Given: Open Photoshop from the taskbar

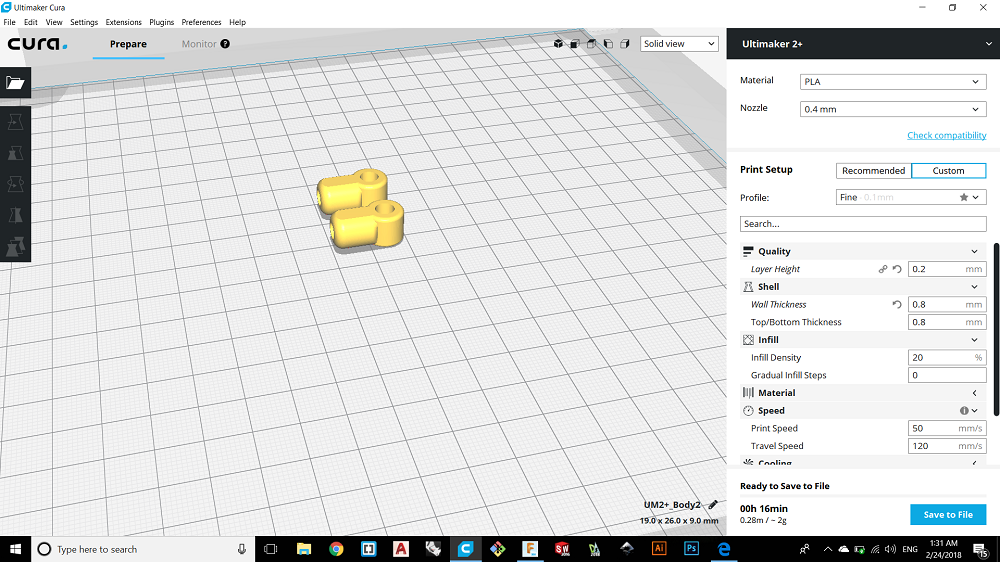Looking at the screenshot, I should coord(691,549).
